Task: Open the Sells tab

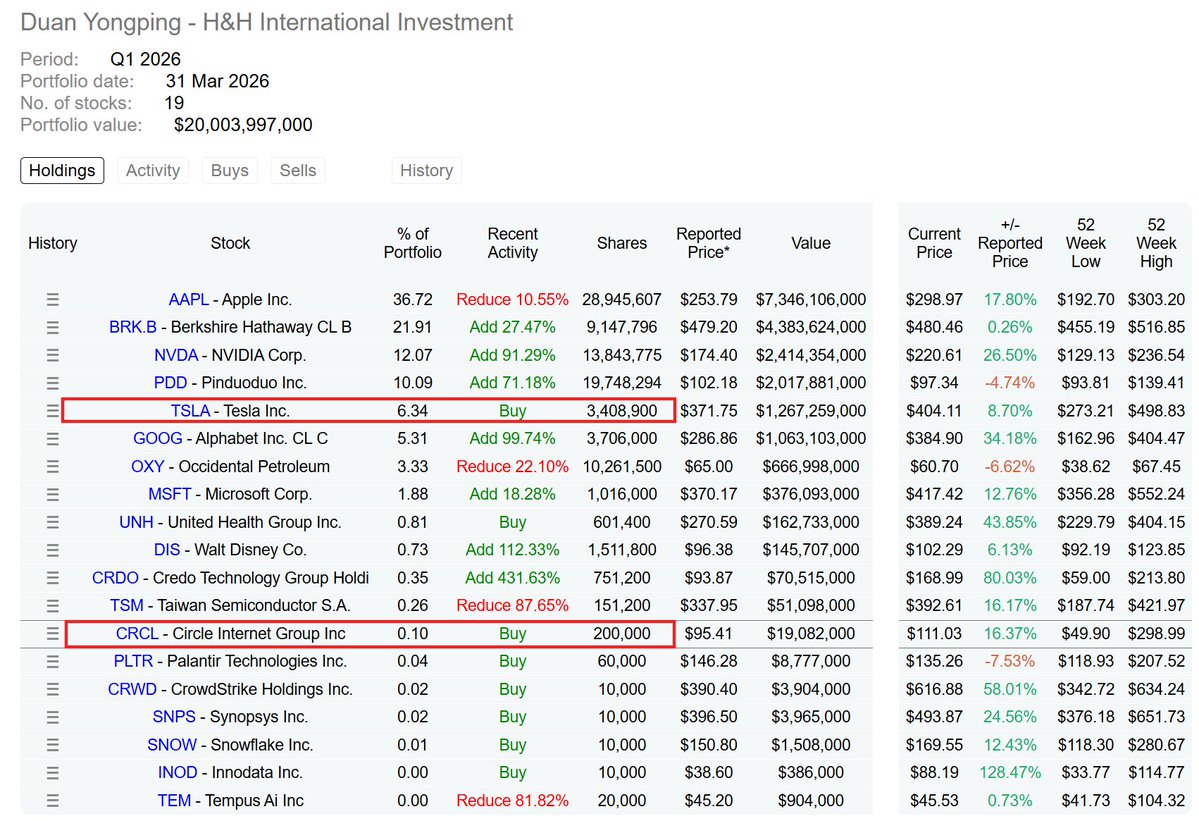Action: coord(297,170)
